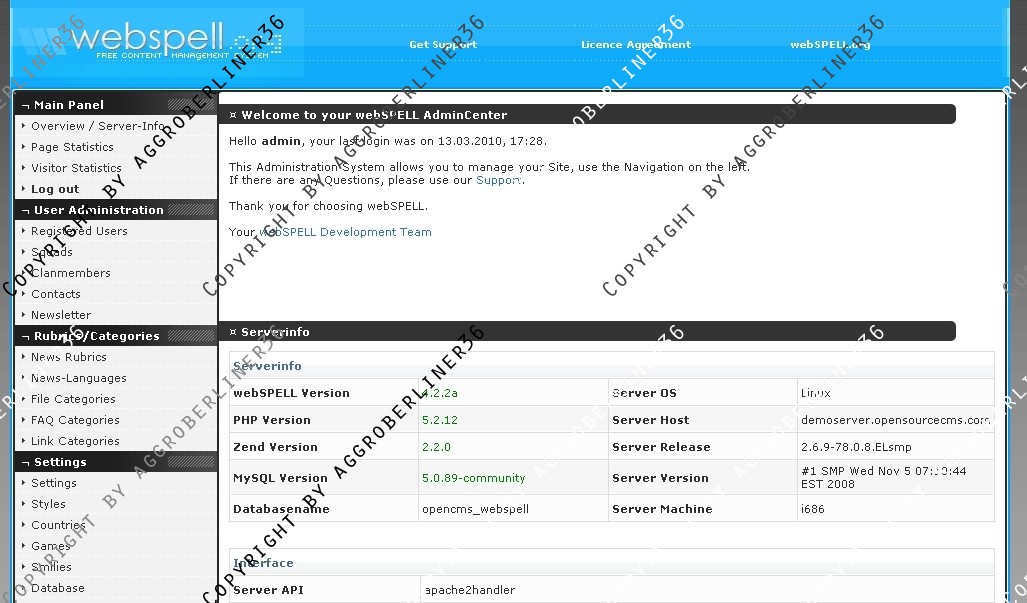Open Styles under Settings
1027x603 pixels.
48,504
